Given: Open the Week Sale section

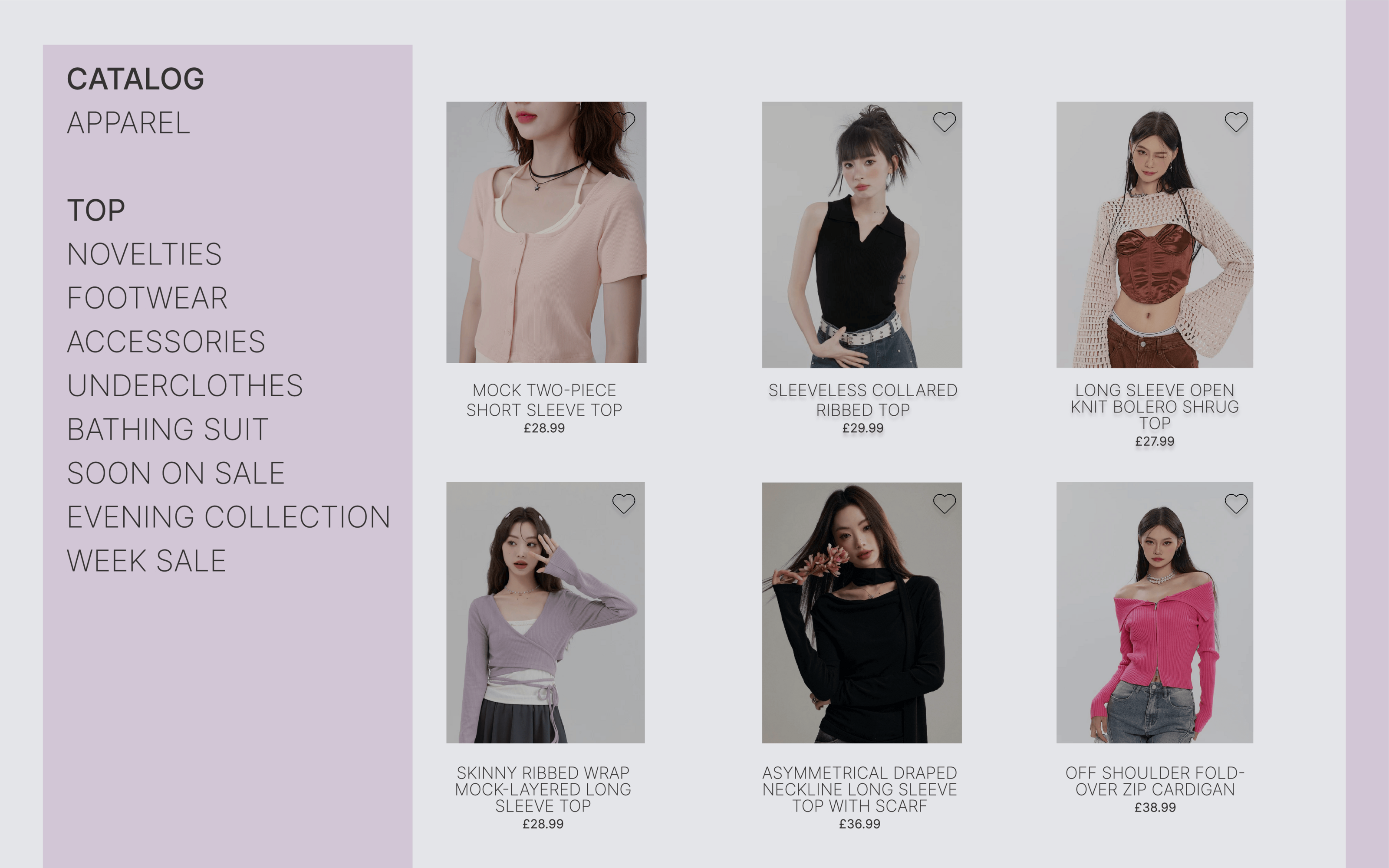Looking at the screenshot, I should 146,560.
